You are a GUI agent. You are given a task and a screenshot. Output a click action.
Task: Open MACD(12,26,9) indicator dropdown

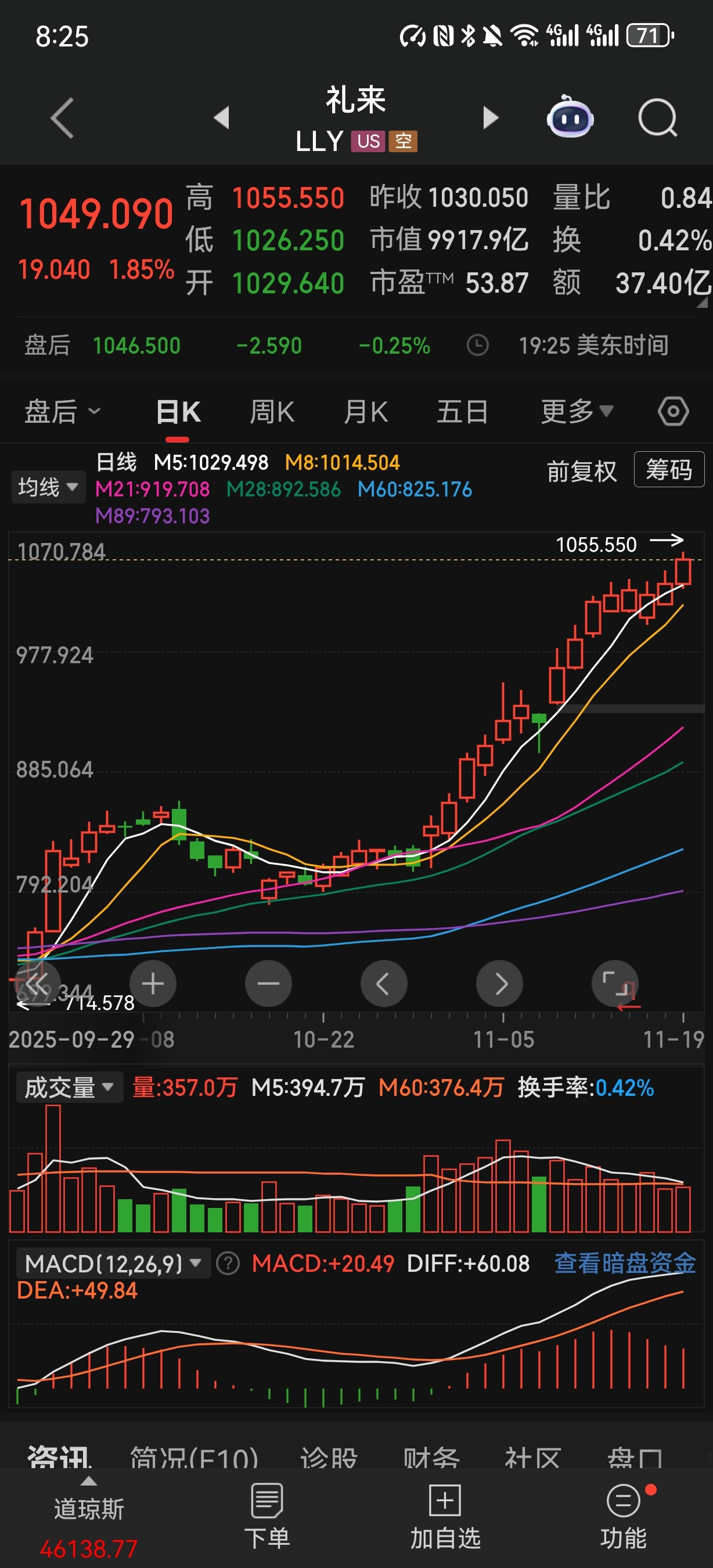point(113,1264)
